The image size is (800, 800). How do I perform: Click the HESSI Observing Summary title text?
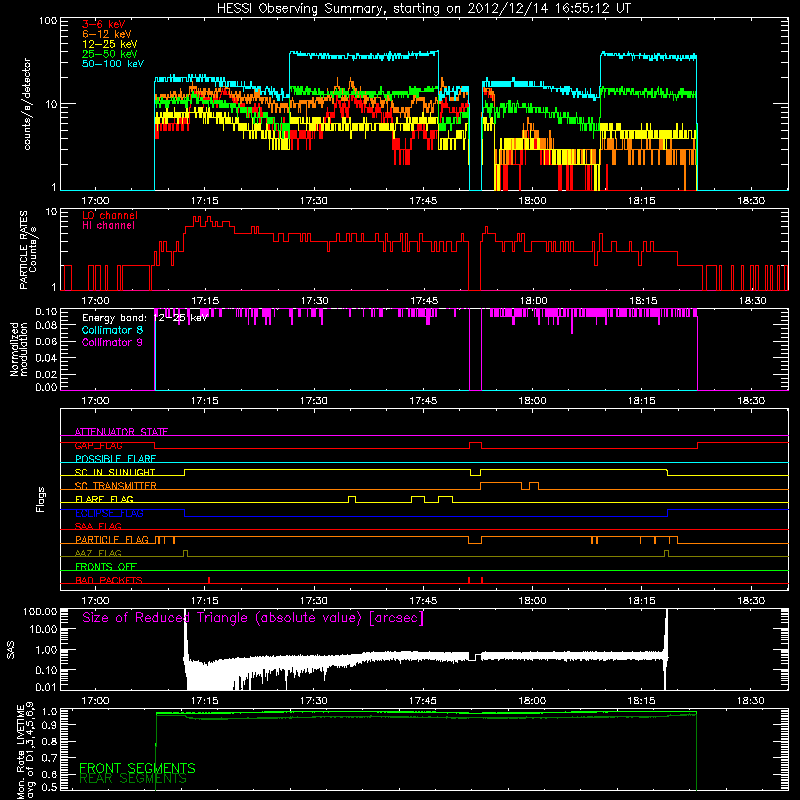423,9
